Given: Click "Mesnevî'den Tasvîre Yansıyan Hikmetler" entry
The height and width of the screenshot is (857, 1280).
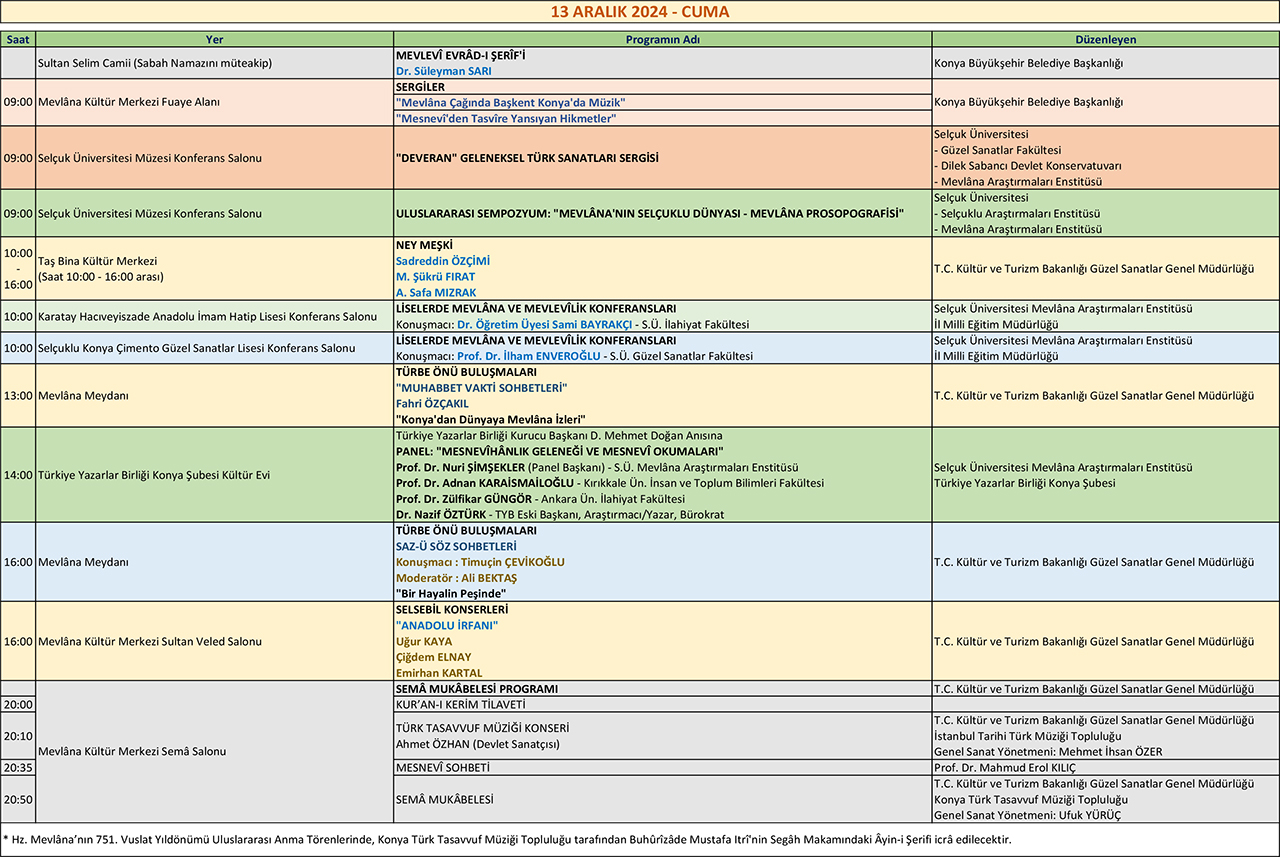Looking at the screenshot, I should (505, 119).
